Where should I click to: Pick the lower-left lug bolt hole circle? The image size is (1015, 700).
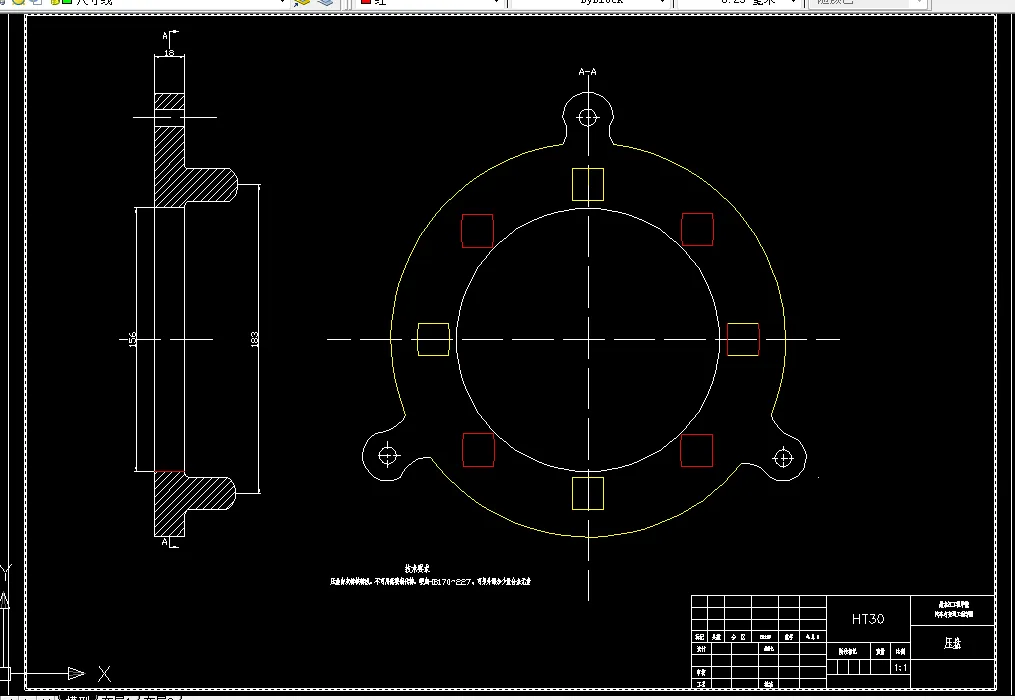click(x=388, y=455)
